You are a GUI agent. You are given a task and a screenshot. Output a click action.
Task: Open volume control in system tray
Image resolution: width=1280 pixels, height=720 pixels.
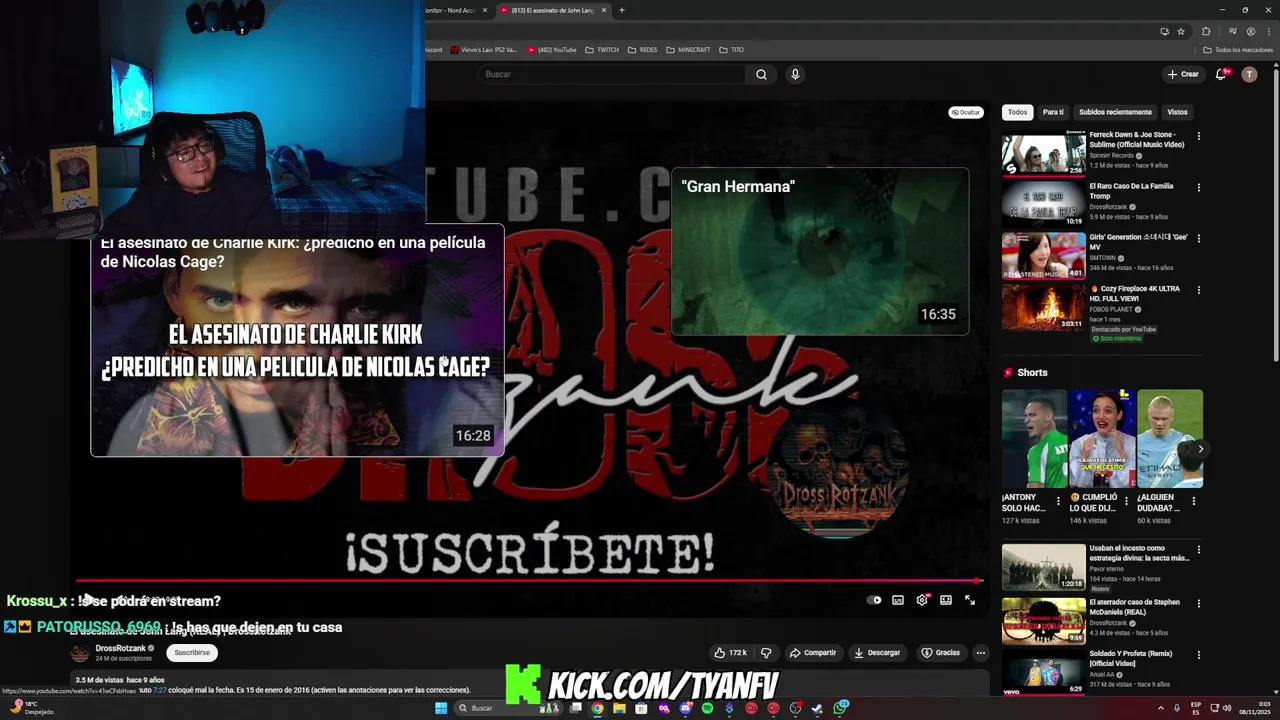point(1226,708)
